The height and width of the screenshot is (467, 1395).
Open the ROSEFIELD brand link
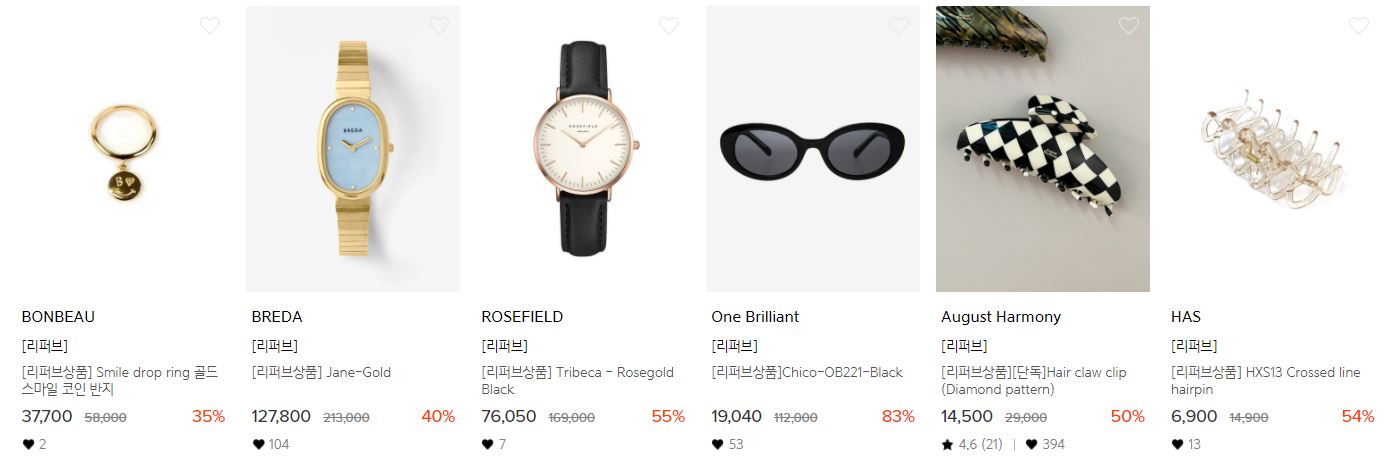[x=522, y=317]
